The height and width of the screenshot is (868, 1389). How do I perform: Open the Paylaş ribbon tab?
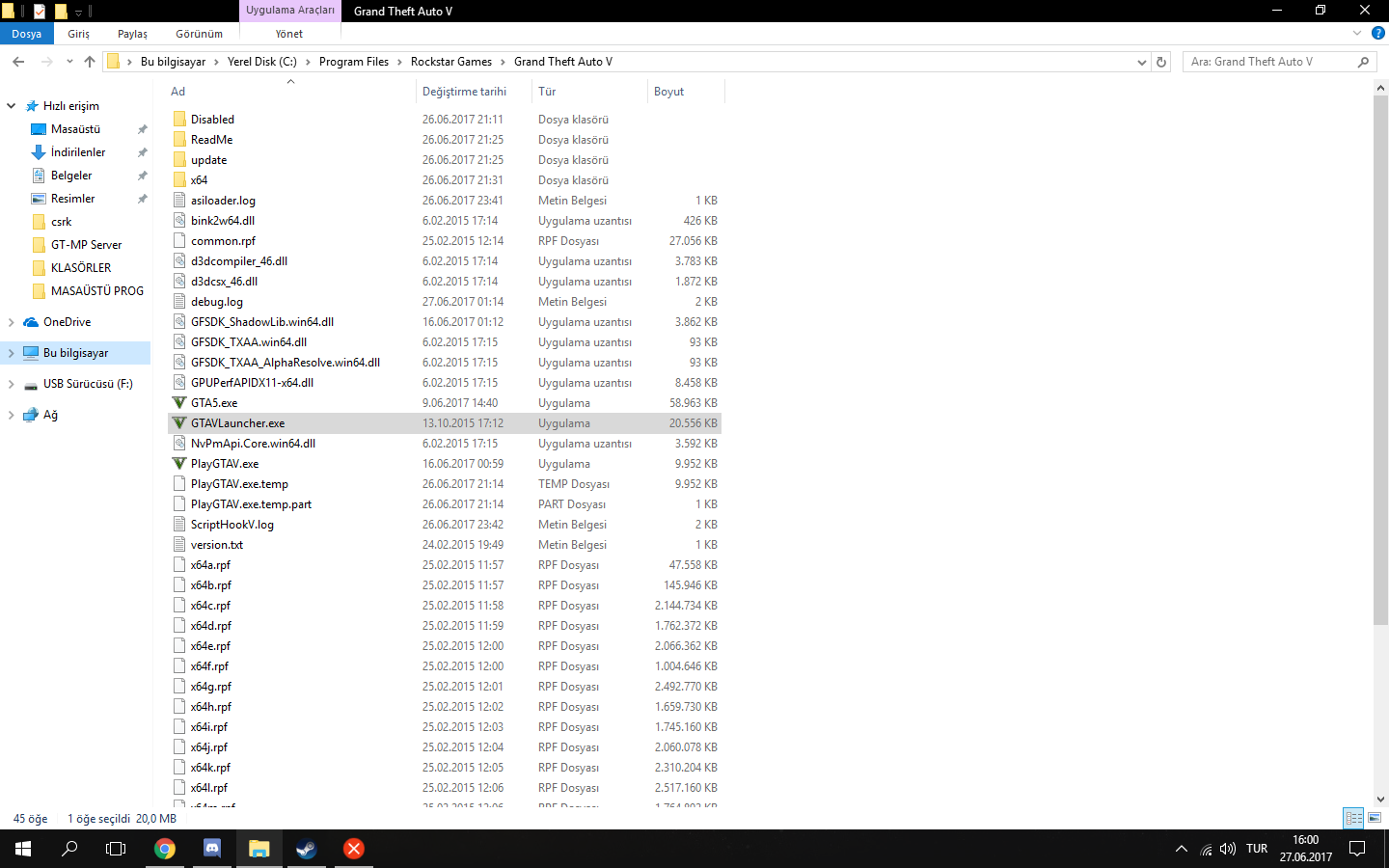[133, 34]
